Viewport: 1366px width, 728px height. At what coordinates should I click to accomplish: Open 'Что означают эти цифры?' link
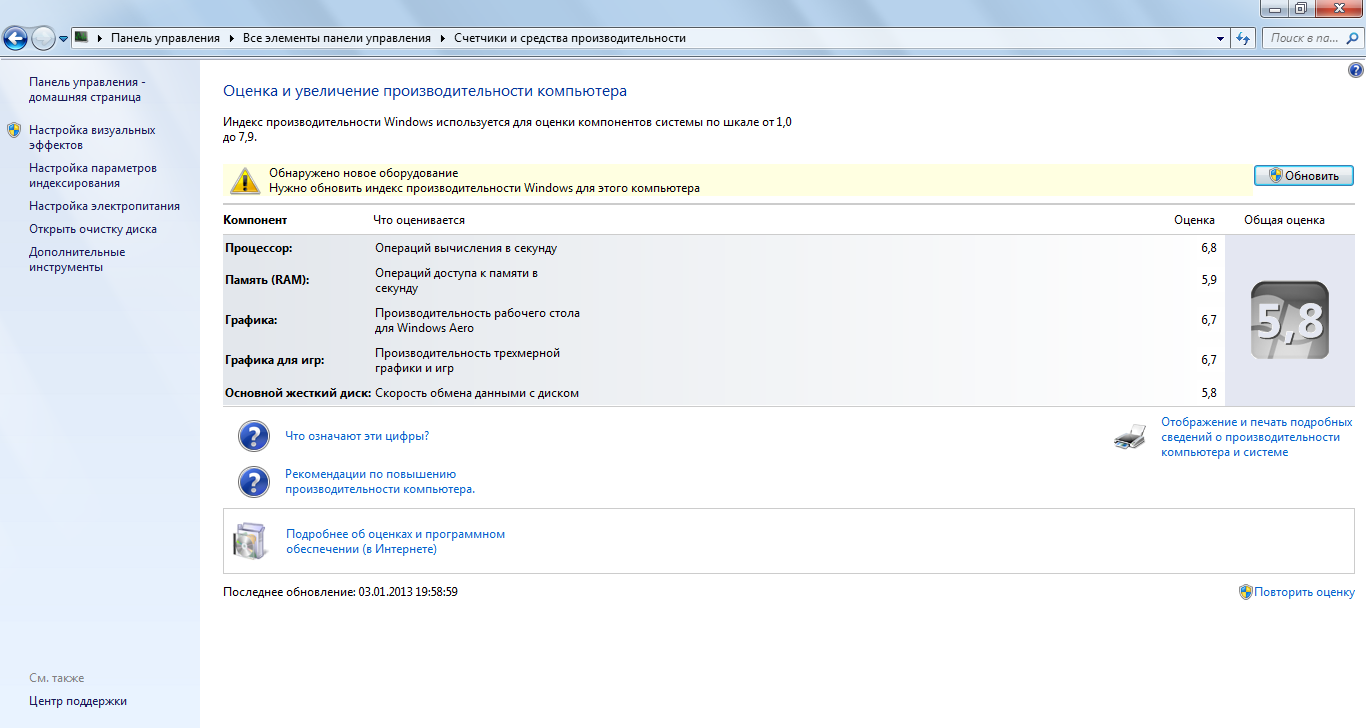coord(357,436)
